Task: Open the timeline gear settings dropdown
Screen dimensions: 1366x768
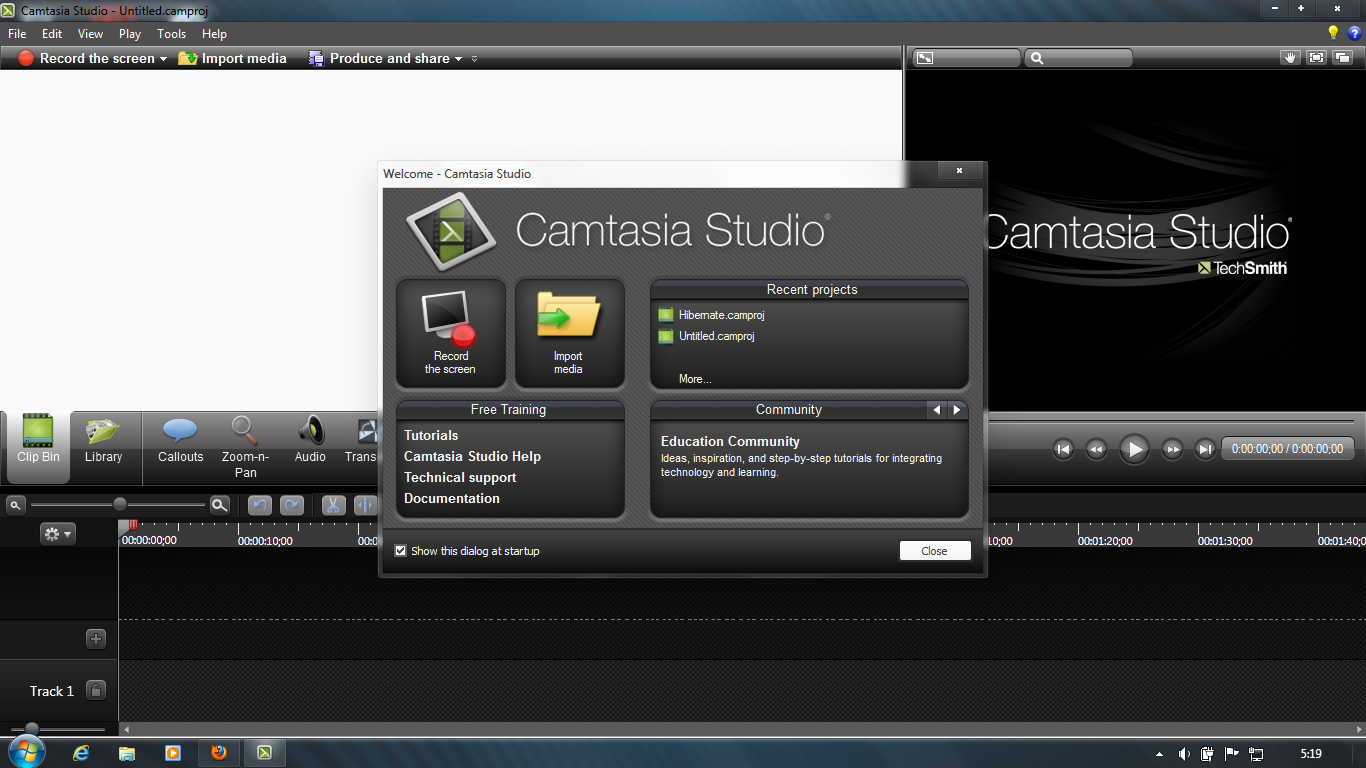Action: point(57,534)
